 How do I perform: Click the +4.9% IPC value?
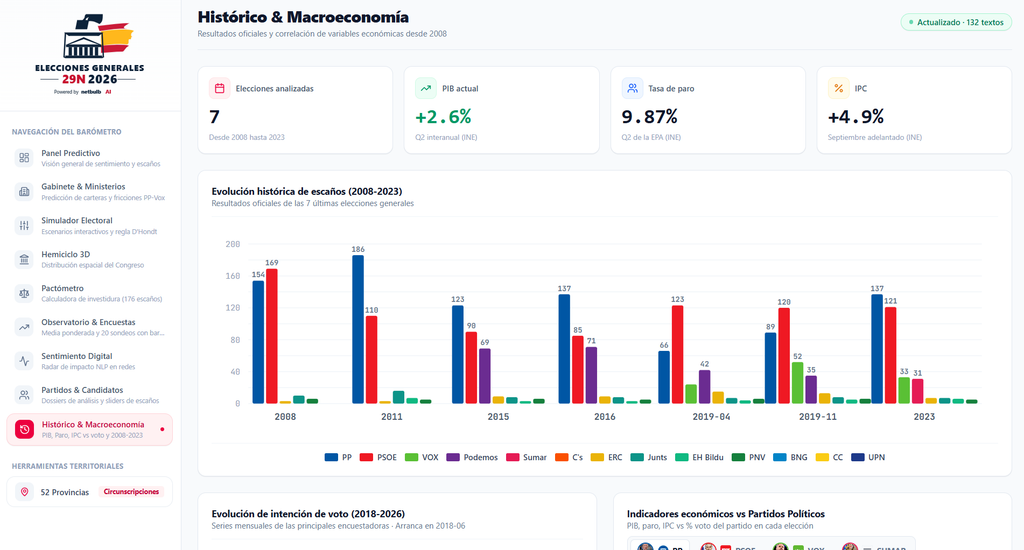coord(856,116)
